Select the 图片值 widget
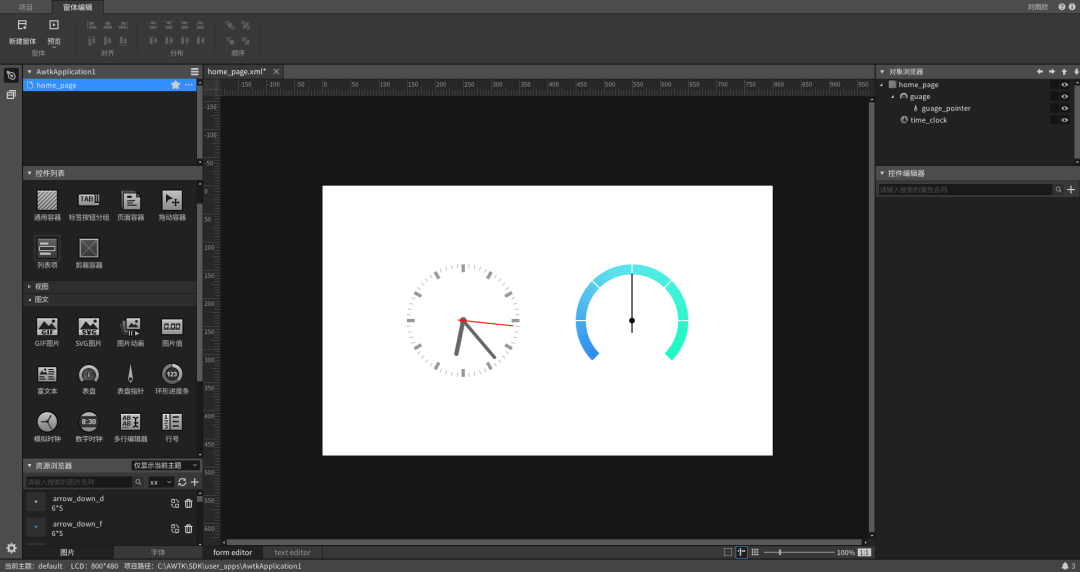 point(172,331)
